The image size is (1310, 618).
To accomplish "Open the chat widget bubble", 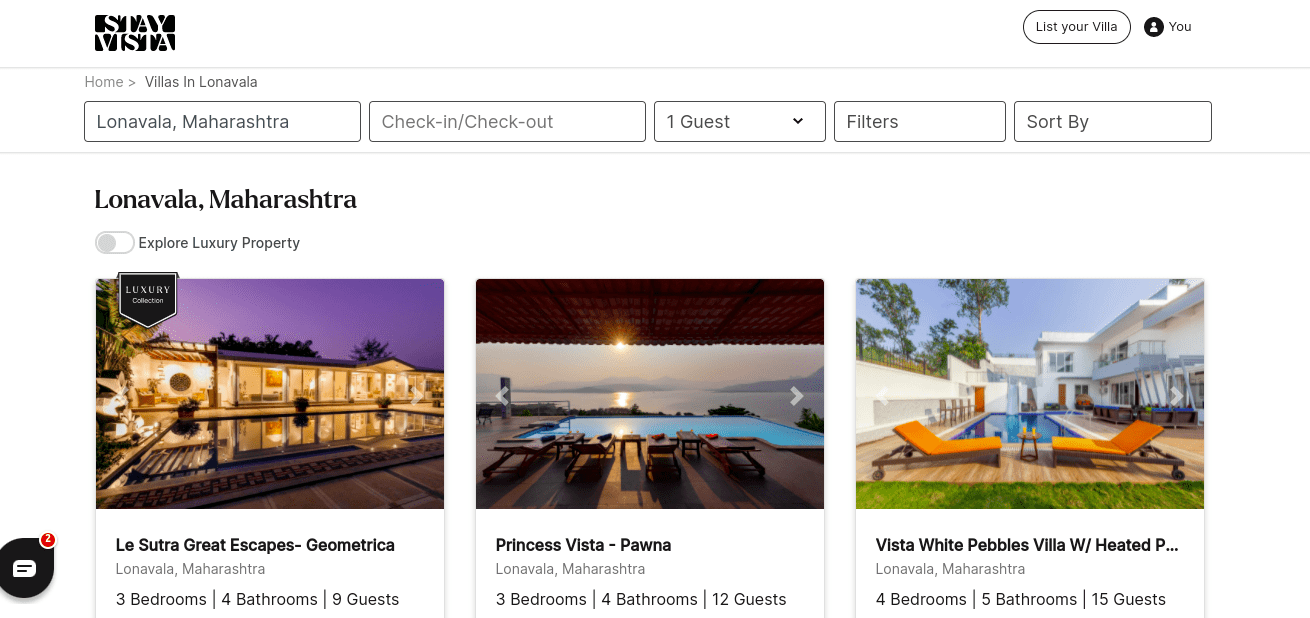I will (25, 567).
